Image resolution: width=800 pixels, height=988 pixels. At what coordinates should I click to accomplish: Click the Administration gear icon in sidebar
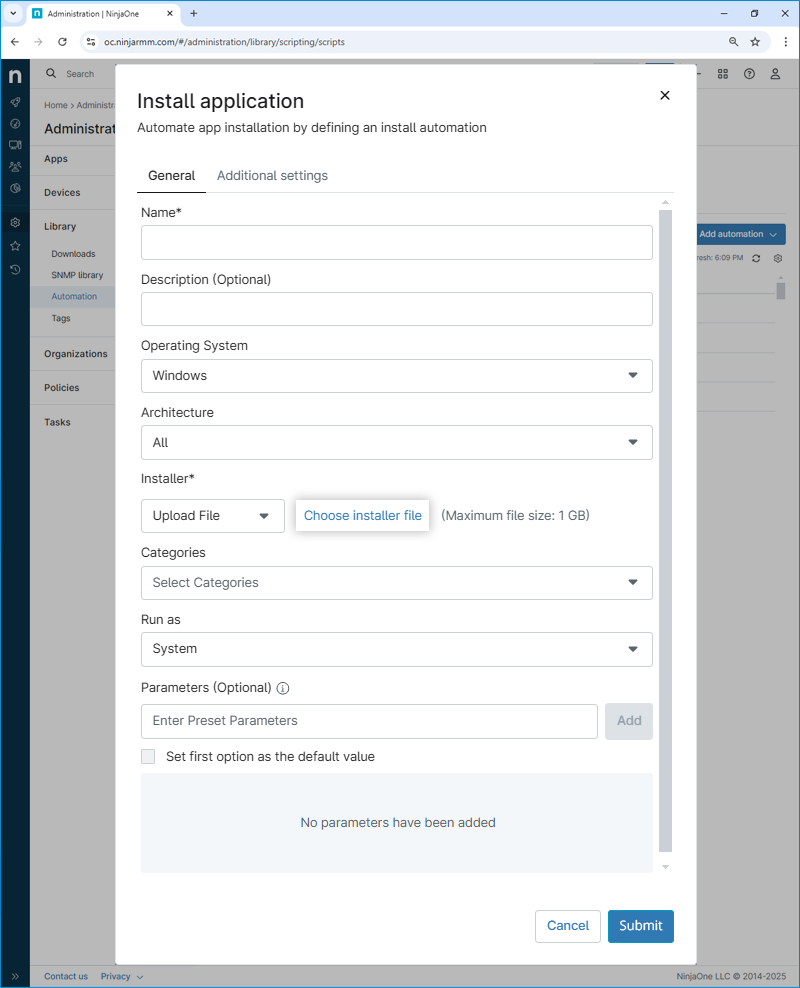coord(15,223)
